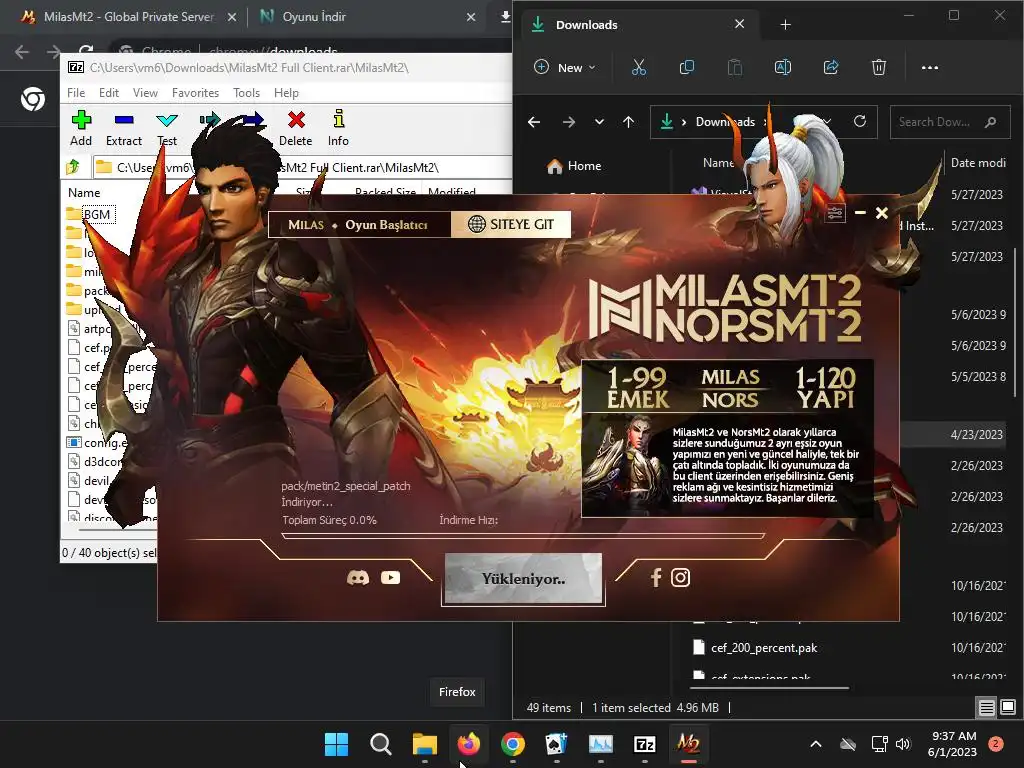Screen dimensions: 1024x768
Task: Click the Copy icon in Explorer toolbar
Action: point(686,67)
